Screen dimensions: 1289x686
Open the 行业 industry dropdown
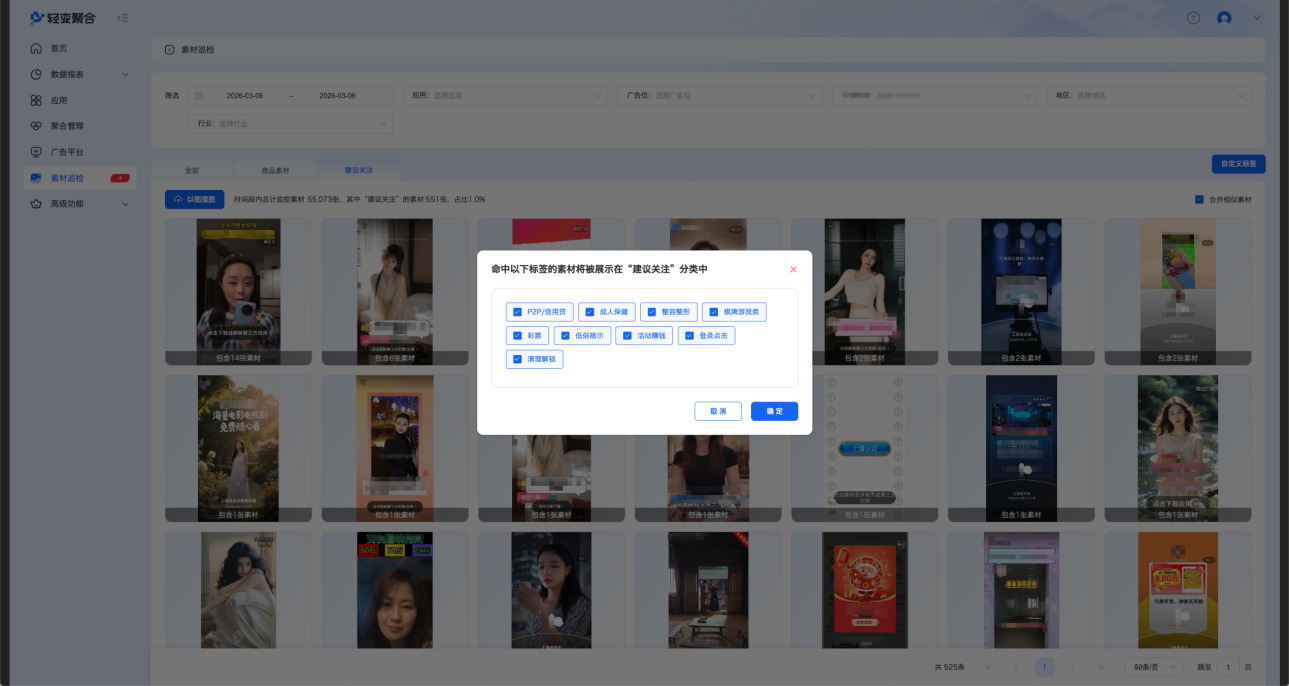pyautogui.click(x=290, y=124)
